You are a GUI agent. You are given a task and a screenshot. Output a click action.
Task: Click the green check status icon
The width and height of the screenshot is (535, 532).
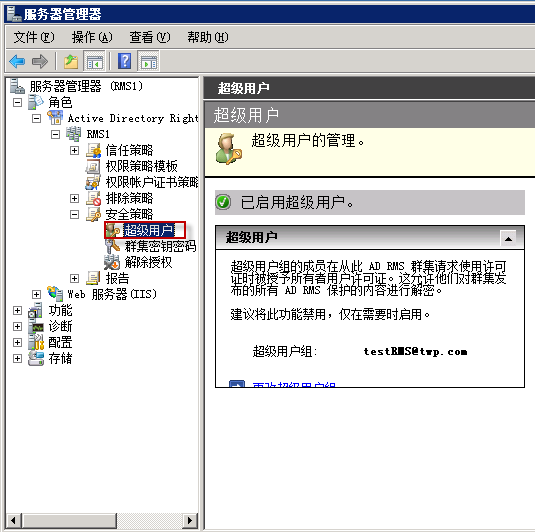coord(223,202)
